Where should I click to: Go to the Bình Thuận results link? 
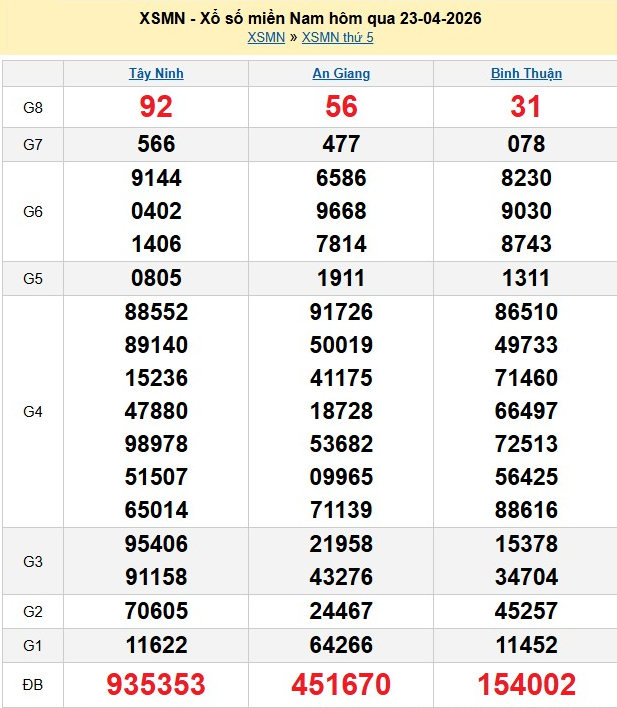click(x=526, y=74)
